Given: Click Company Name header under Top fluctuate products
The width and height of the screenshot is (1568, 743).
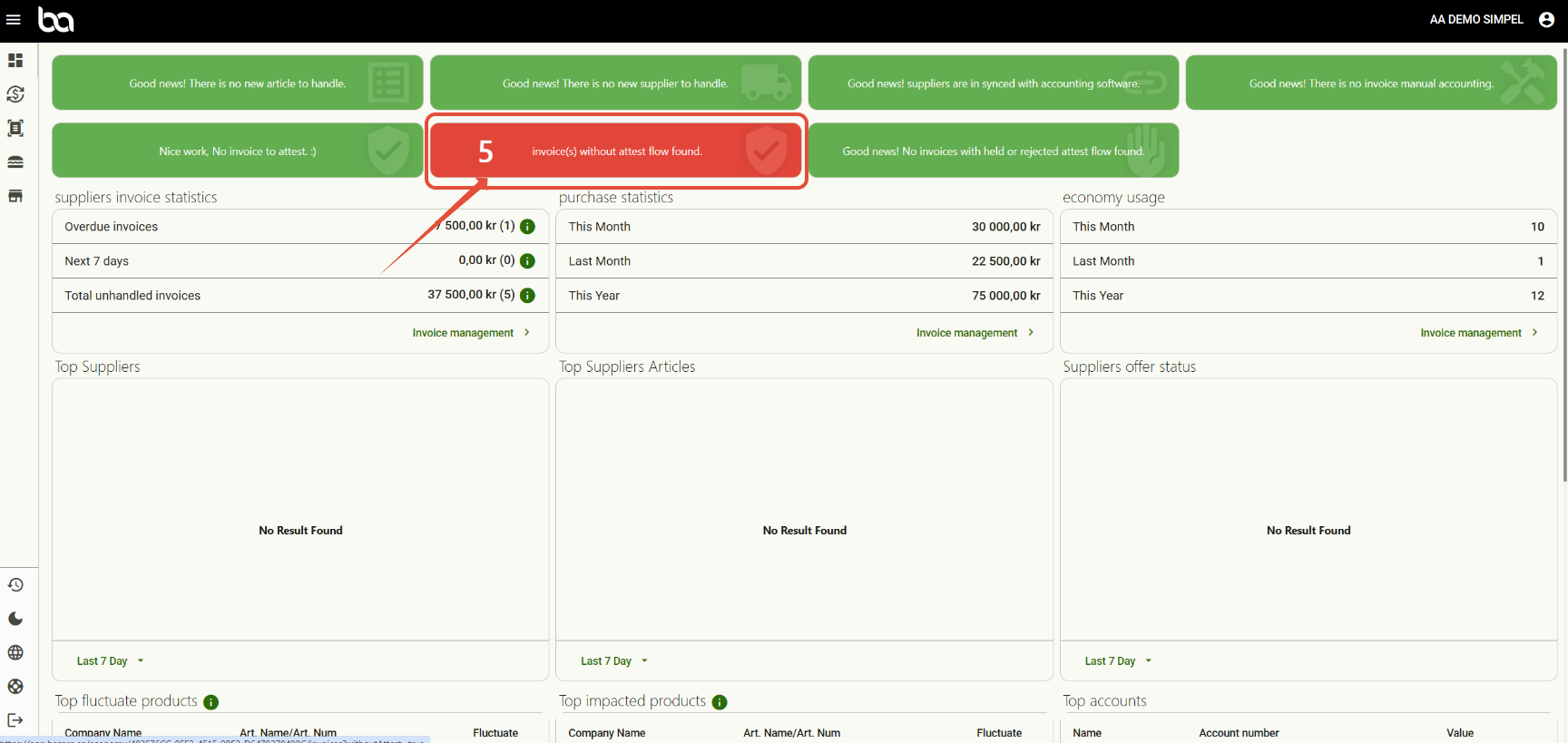Looking at the screenshot, I should [x=103, y=733].
